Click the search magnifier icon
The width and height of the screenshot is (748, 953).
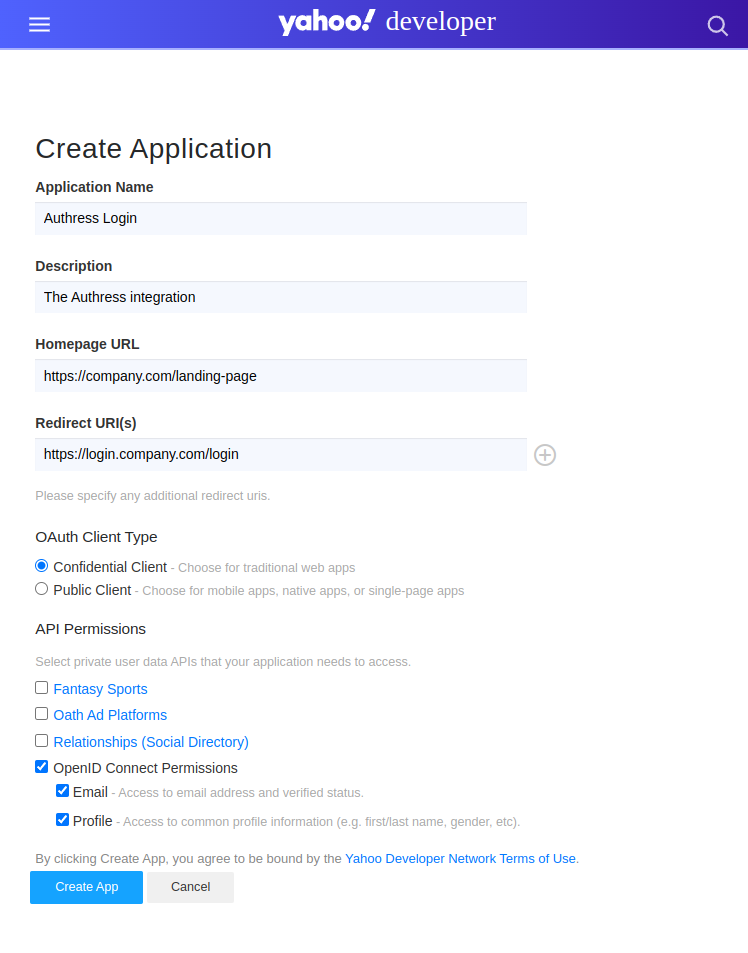pos(718,26)
